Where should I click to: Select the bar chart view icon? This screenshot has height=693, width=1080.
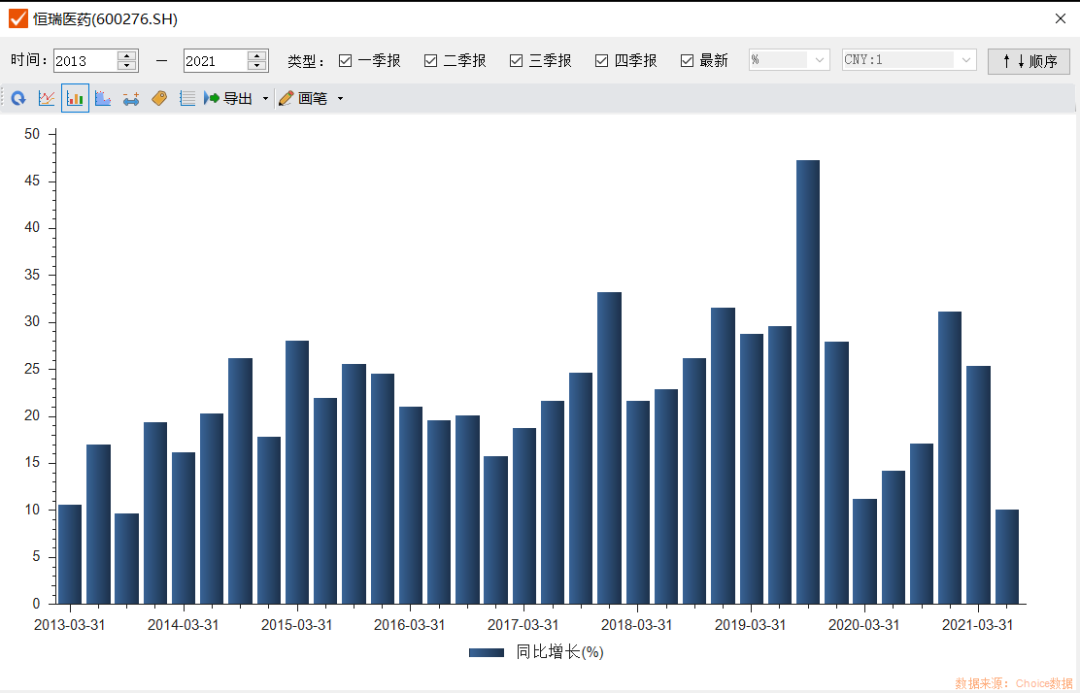click(x=75, y=98)
